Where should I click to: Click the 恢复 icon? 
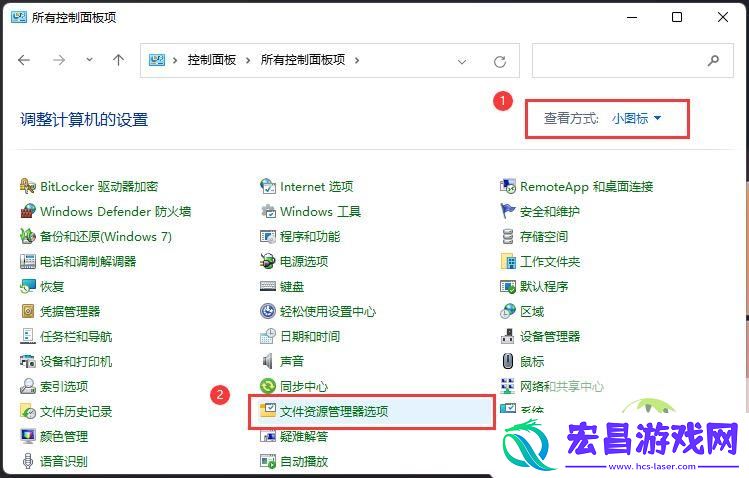coord(28,286)
